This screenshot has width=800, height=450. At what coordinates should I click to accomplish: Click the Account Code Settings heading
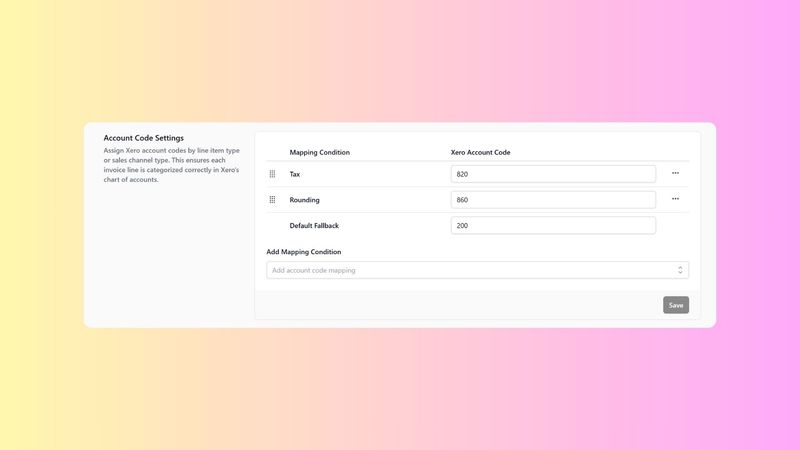[143, 138]
